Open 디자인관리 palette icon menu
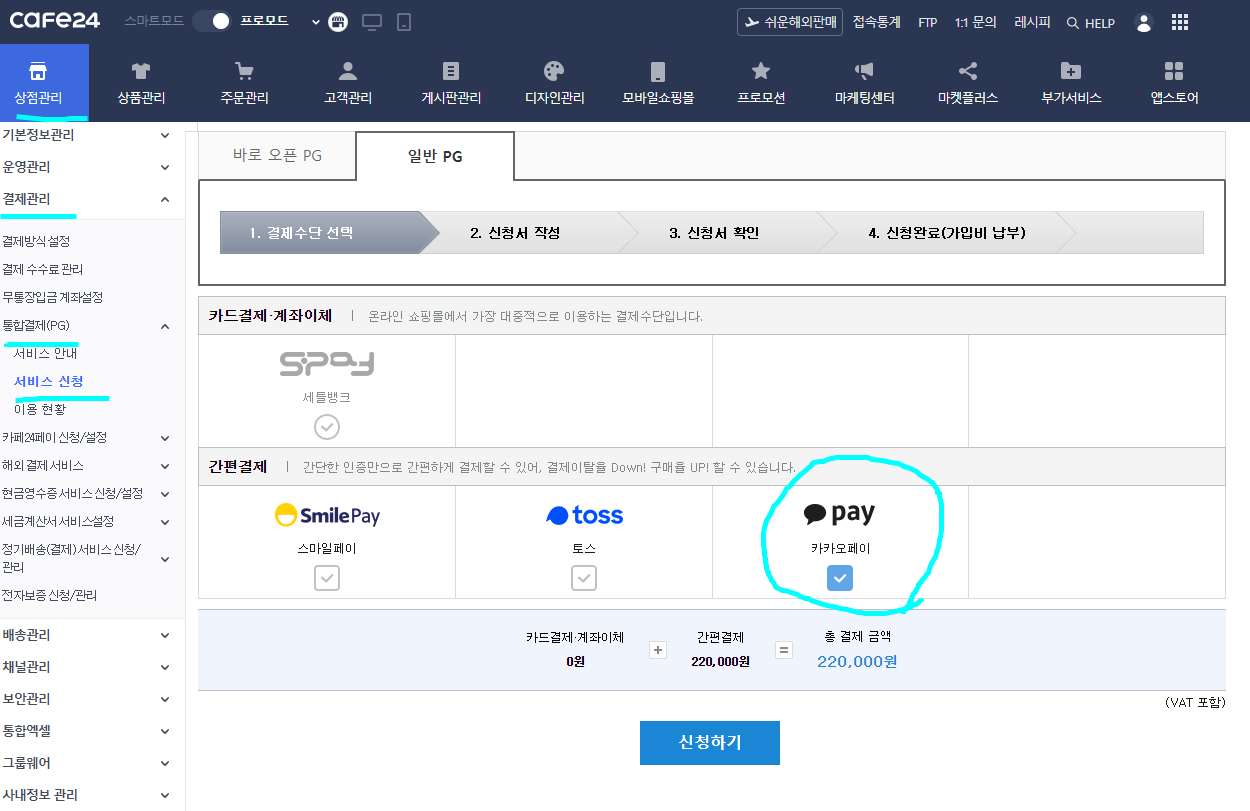The image size is (1250, 811). (x=554, y=82)
